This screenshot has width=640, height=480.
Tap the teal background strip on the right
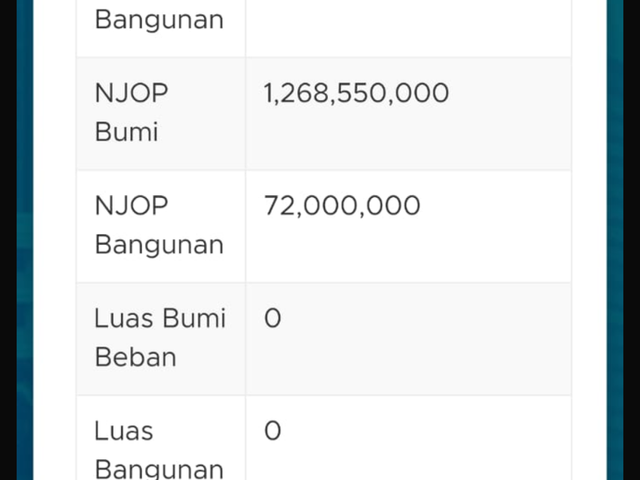click(615, 240)
